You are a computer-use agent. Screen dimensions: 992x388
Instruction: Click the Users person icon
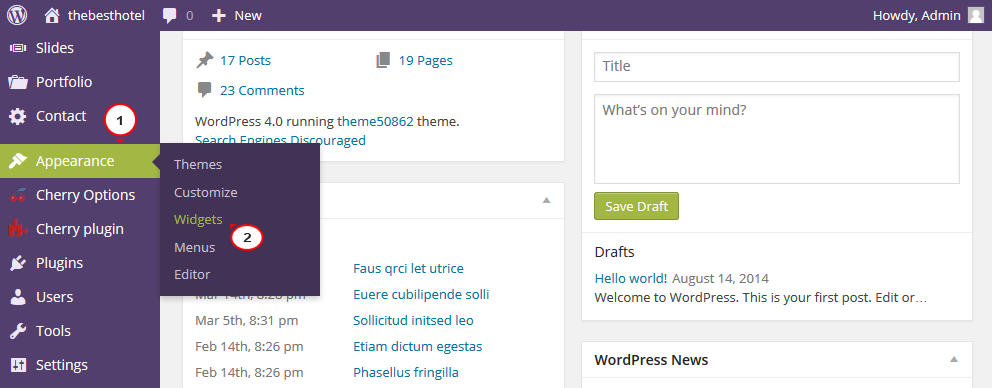pyautogui.click(x=18, y=297)
